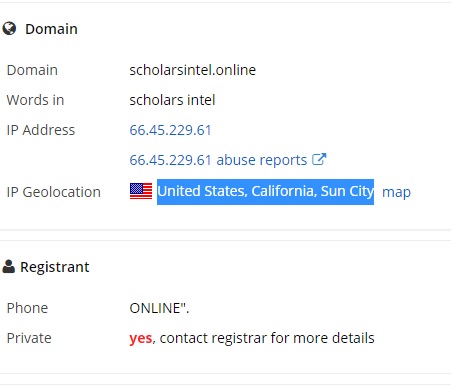Click the scholarsintel.online domain value
The width and height of the screenshot is (451, 385).
click(193, 70)
